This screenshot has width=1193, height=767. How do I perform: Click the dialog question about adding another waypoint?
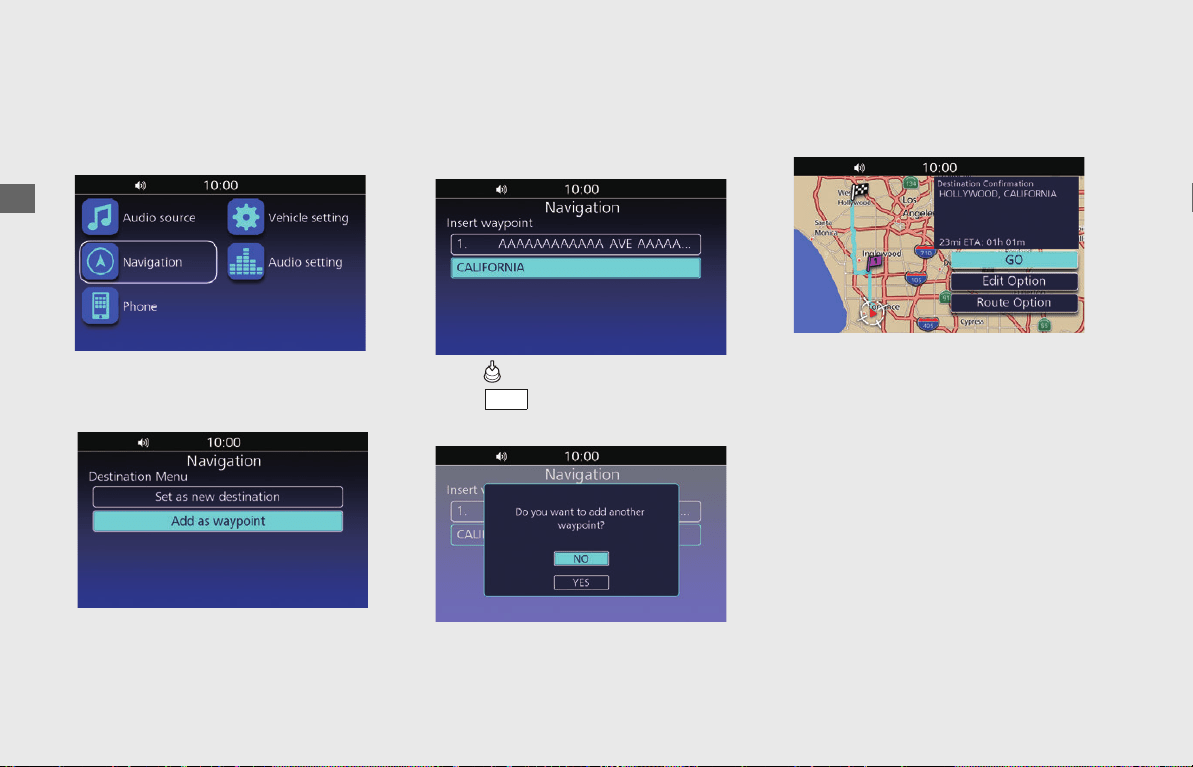(580, 518)
